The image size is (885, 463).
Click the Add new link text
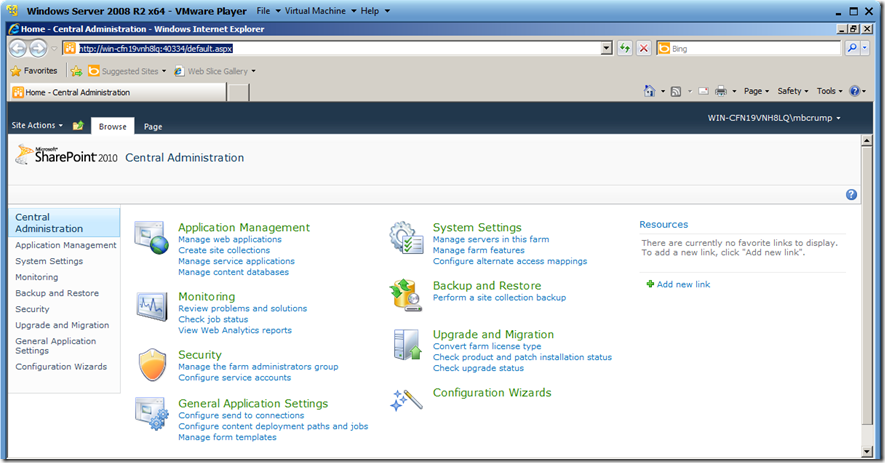684,285
